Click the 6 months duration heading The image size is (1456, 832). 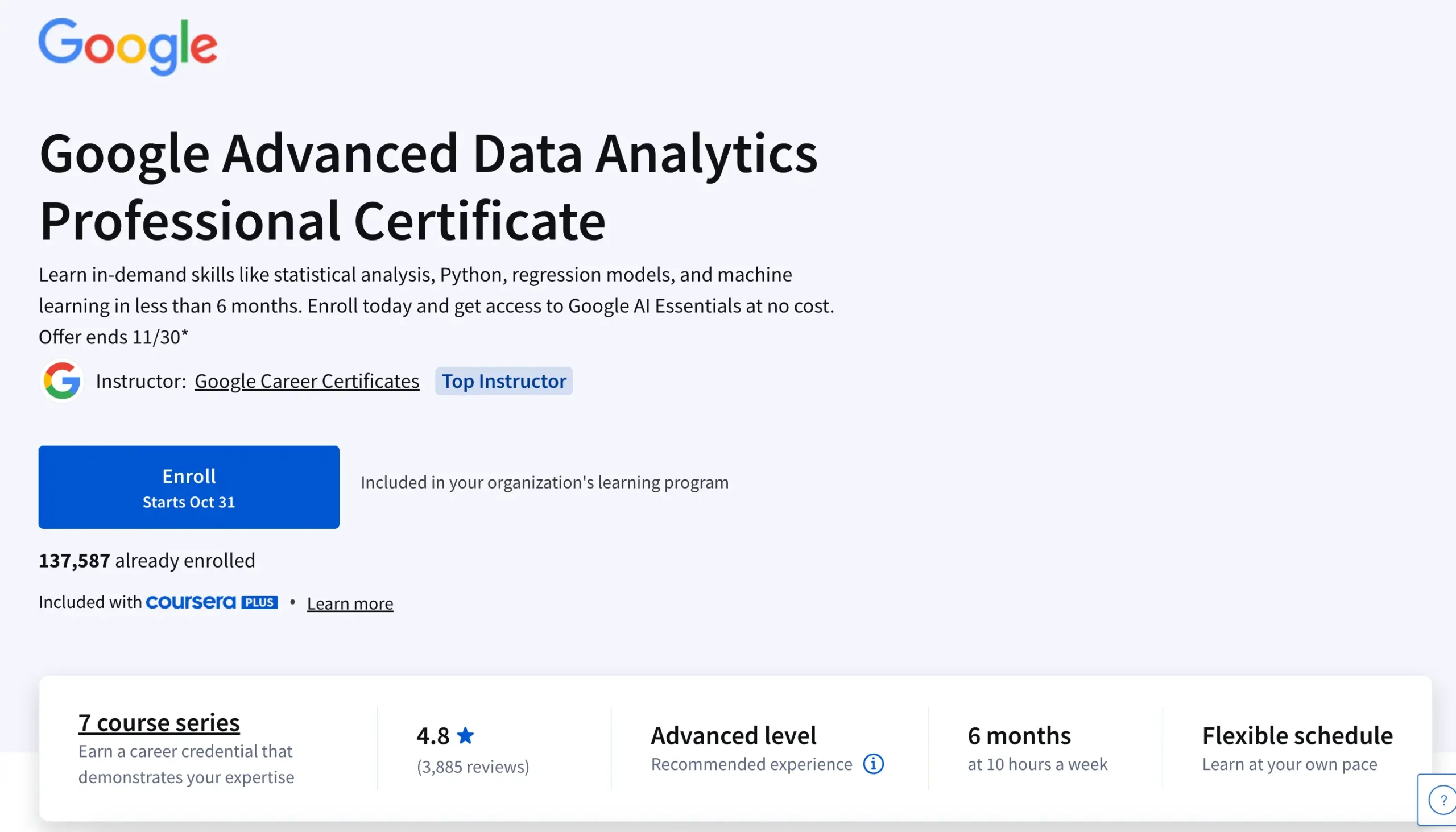1019,735
